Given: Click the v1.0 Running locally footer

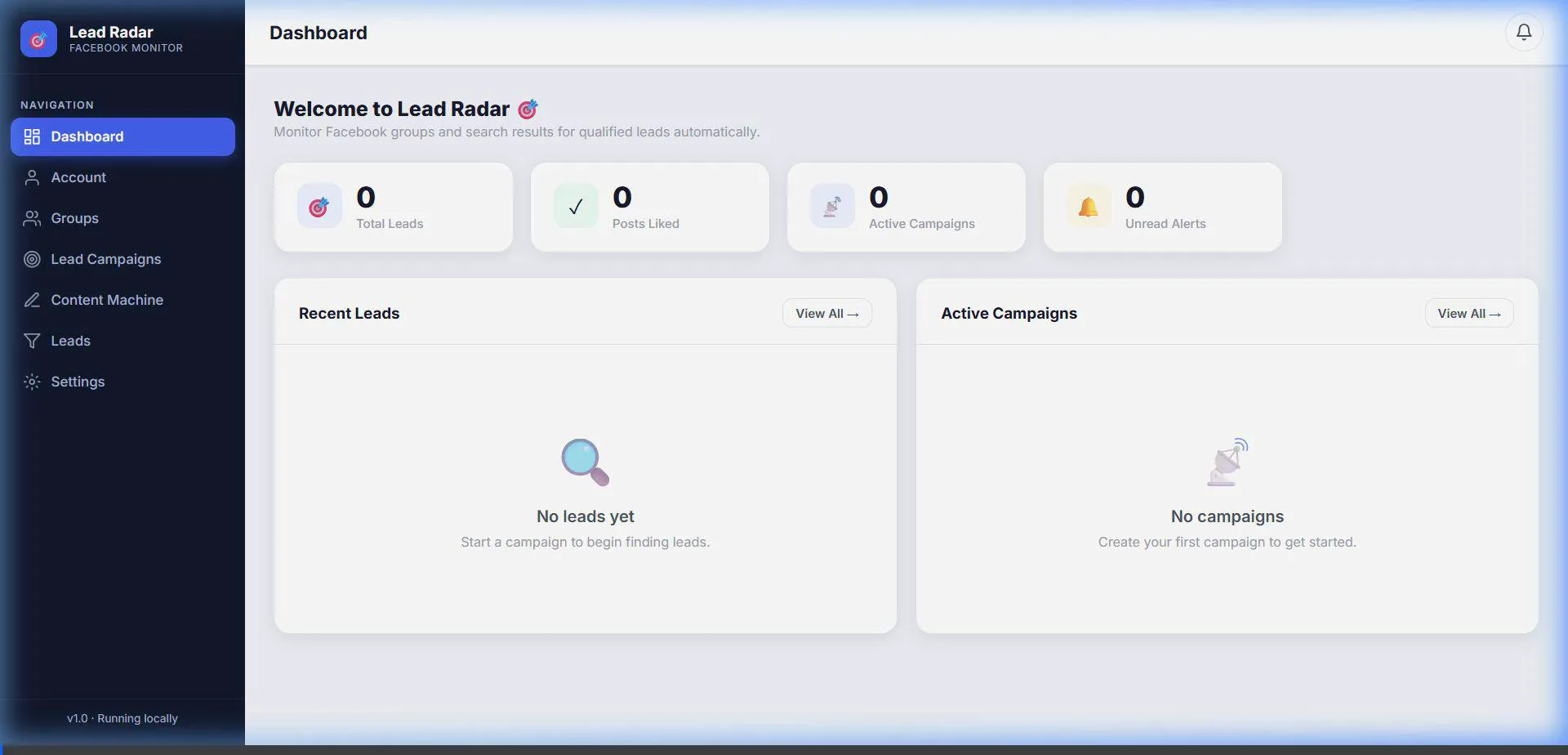Looking at the screenshot, I should pos(122,718).
